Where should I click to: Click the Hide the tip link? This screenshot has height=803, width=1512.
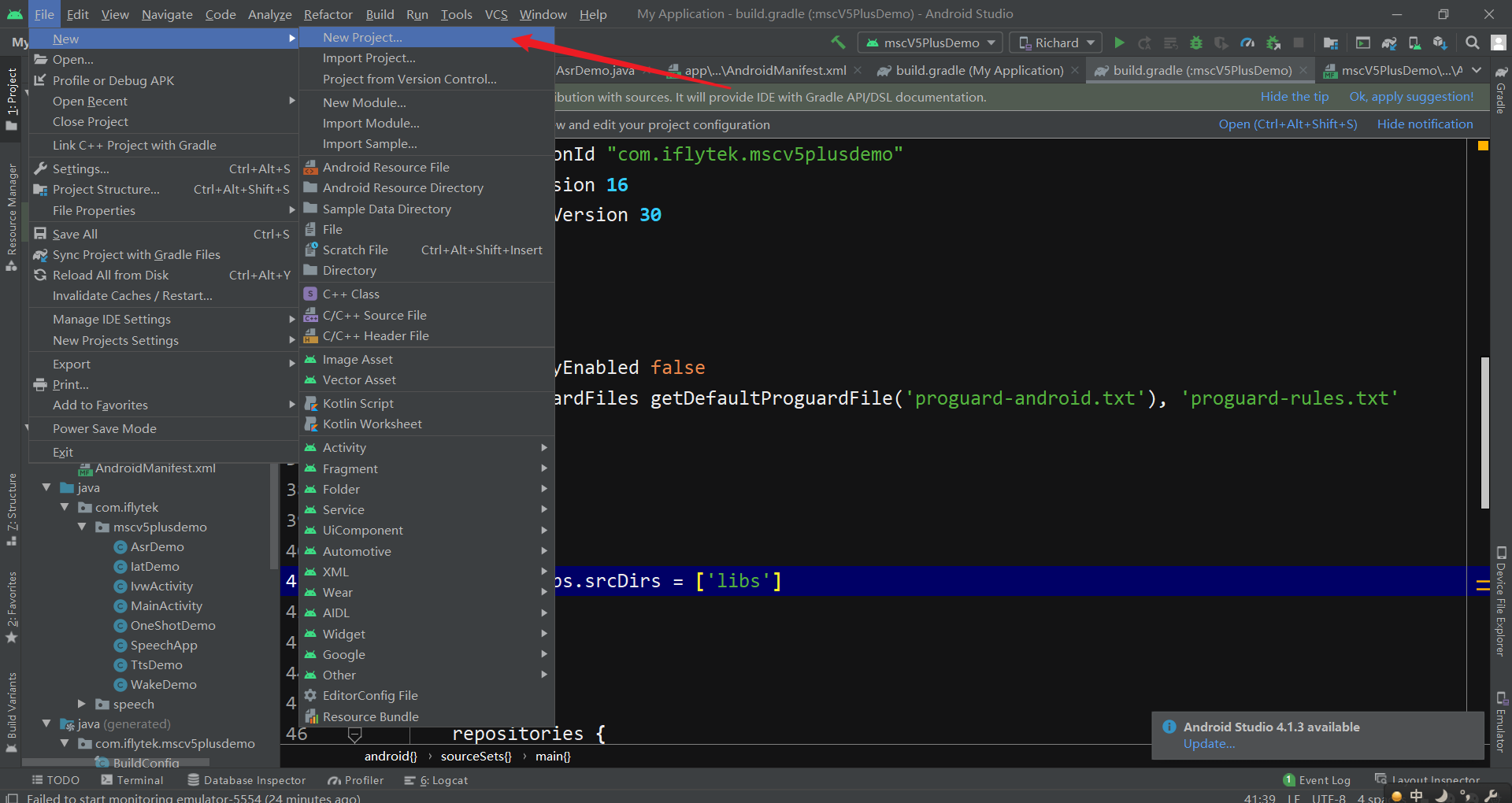[x=1294, y=97]
